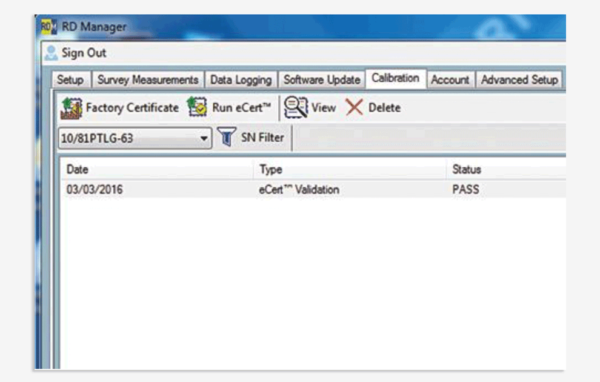600x382 pixels.
Task: Select the Software Update tab
Action: (x=322, y=80)
